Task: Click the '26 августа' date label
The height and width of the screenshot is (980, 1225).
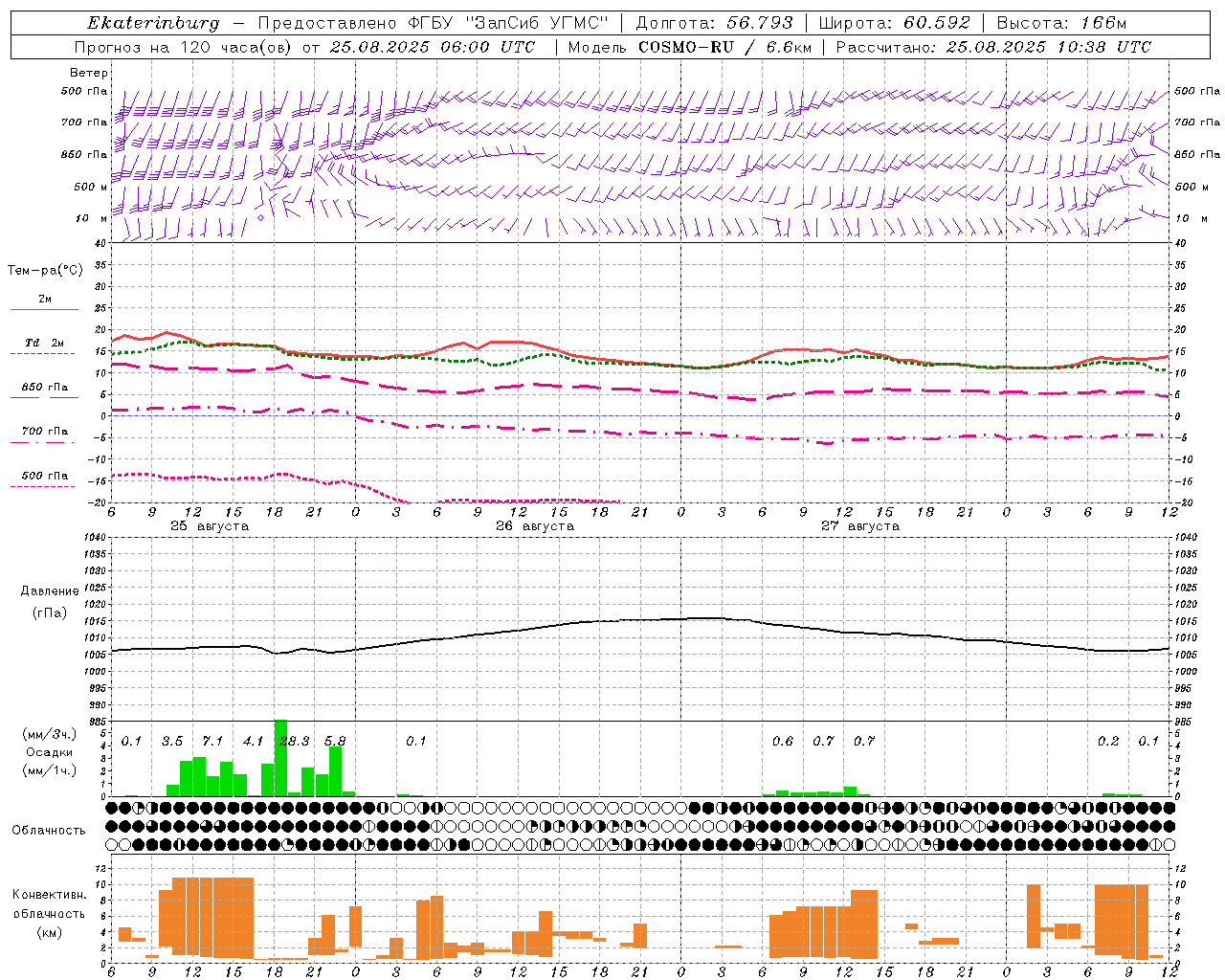Action: (x=535, y=526)
